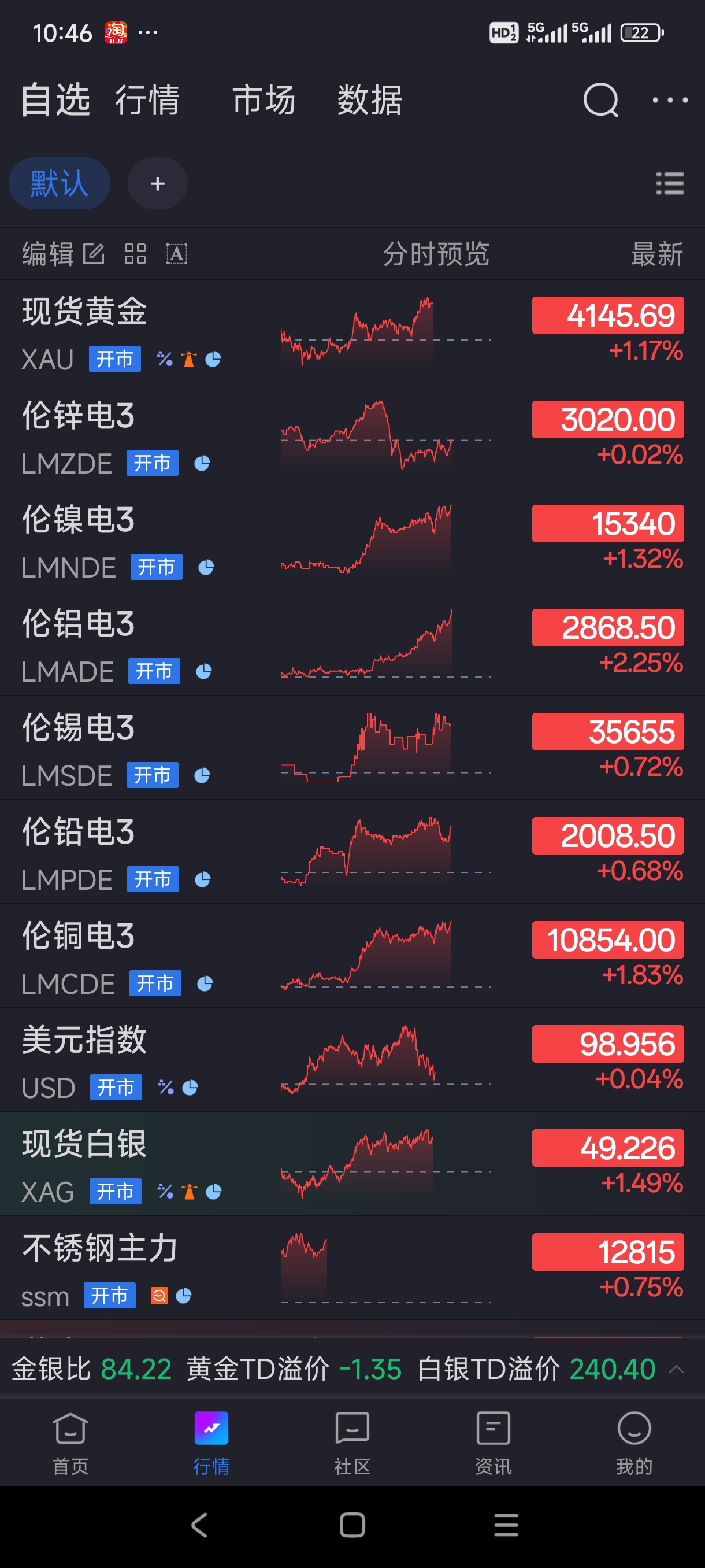The image size is (705, 1568).
Task: Tap the search magnifier icon
Action: [600, 100]
